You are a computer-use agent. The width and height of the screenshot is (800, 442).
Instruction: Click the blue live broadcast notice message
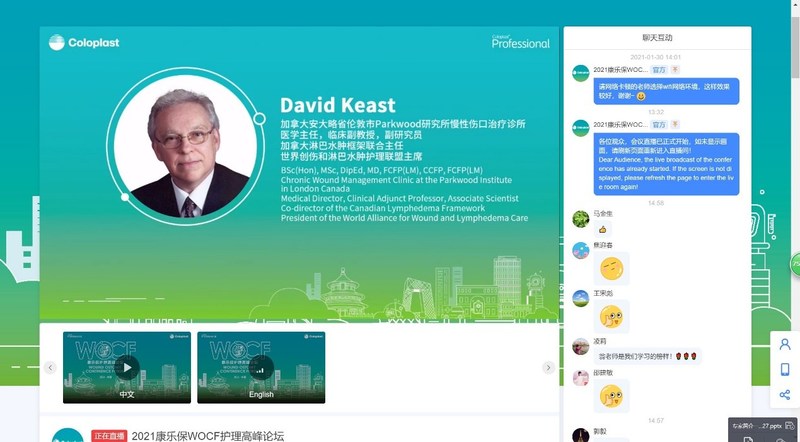click(668, 164)
